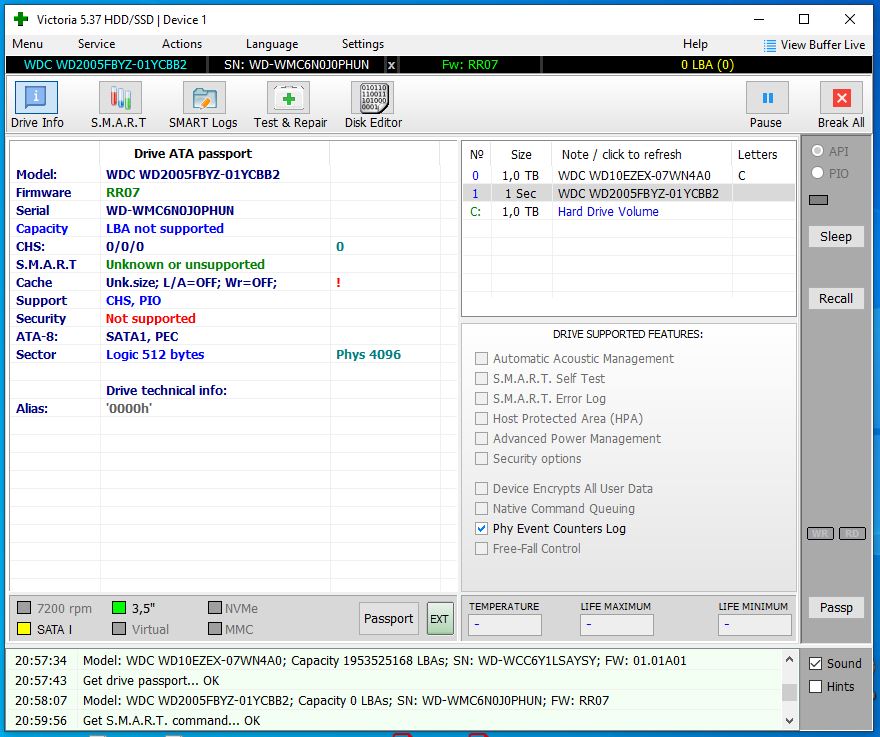This screenshot has width=880, height=737.
Task: Click the Virtual indicator square
Action: point(118,629)
